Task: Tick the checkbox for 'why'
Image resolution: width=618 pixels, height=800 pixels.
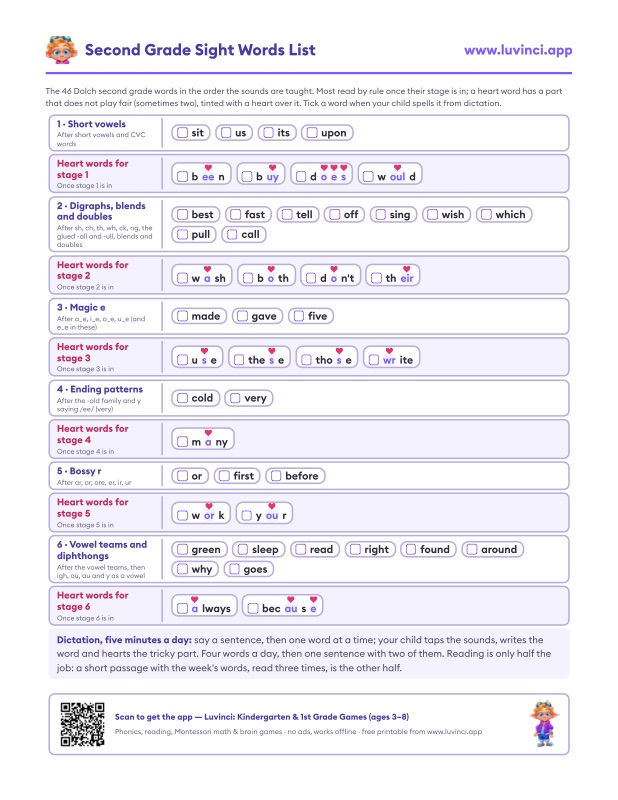Action: pyautogui.click(x=182, y=569)
